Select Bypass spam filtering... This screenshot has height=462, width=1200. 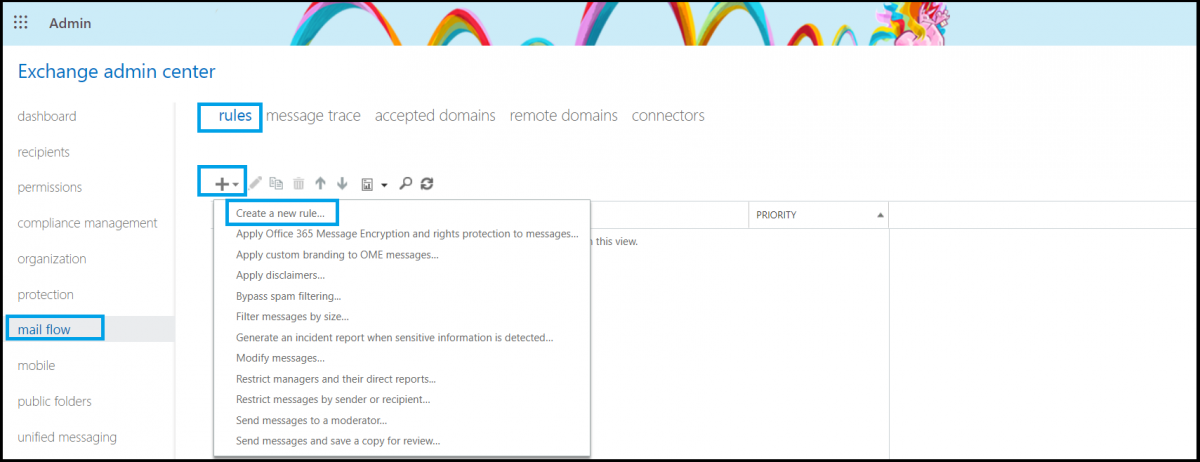point(288,296)
